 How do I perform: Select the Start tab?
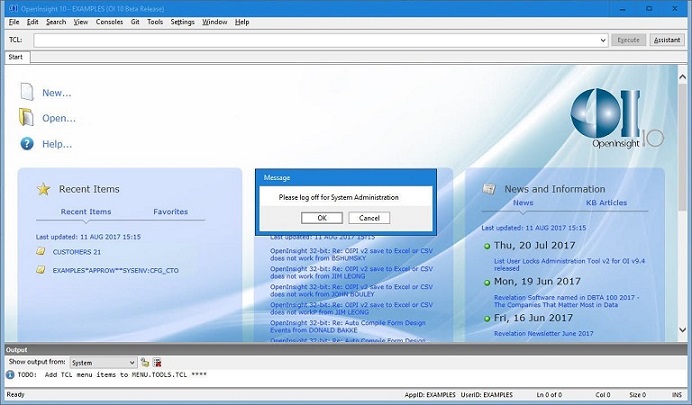pos(16,57)
